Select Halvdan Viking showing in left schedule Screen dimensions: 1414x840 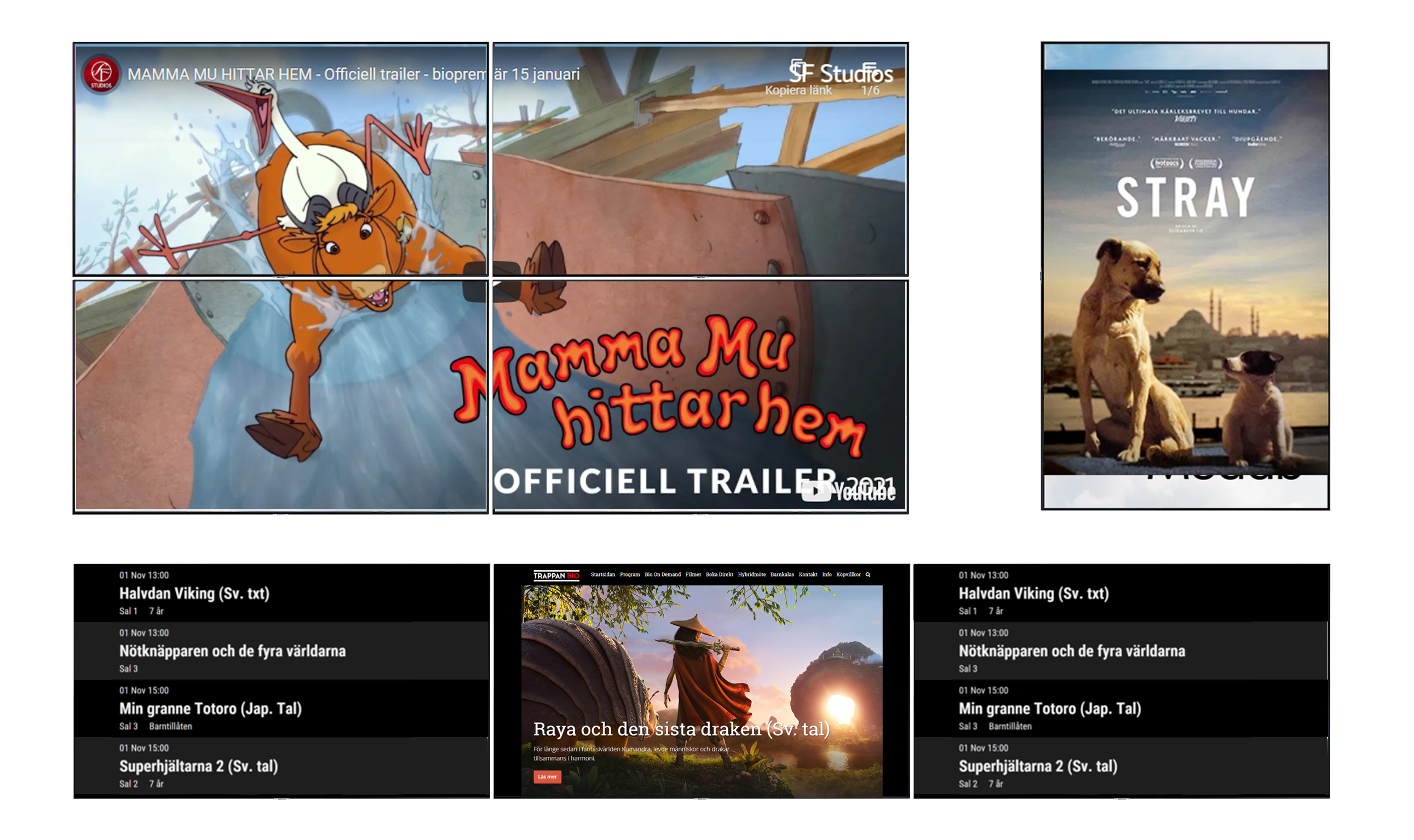coord(194,593)
